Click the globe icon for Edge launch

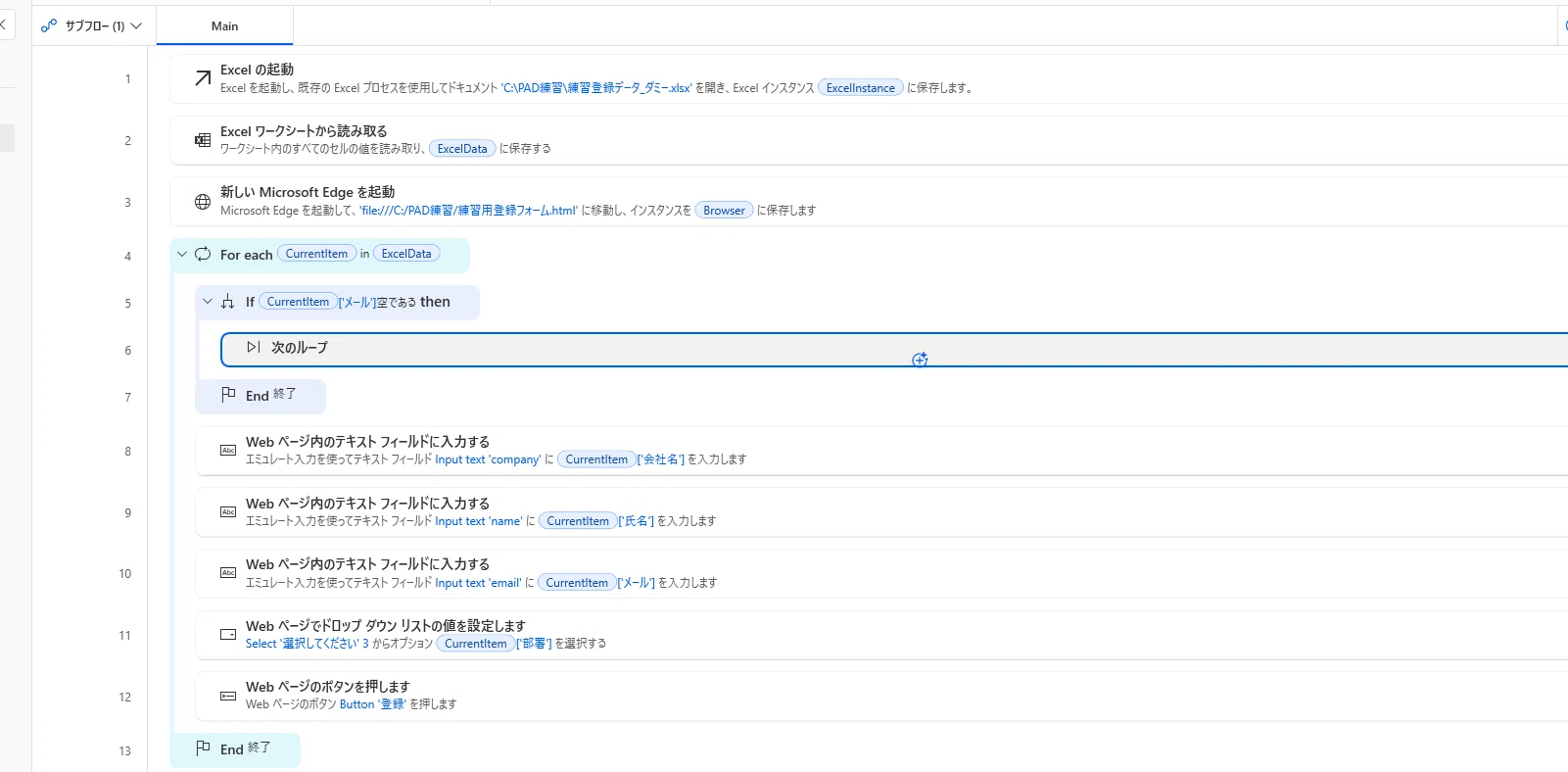coord(203,202)
